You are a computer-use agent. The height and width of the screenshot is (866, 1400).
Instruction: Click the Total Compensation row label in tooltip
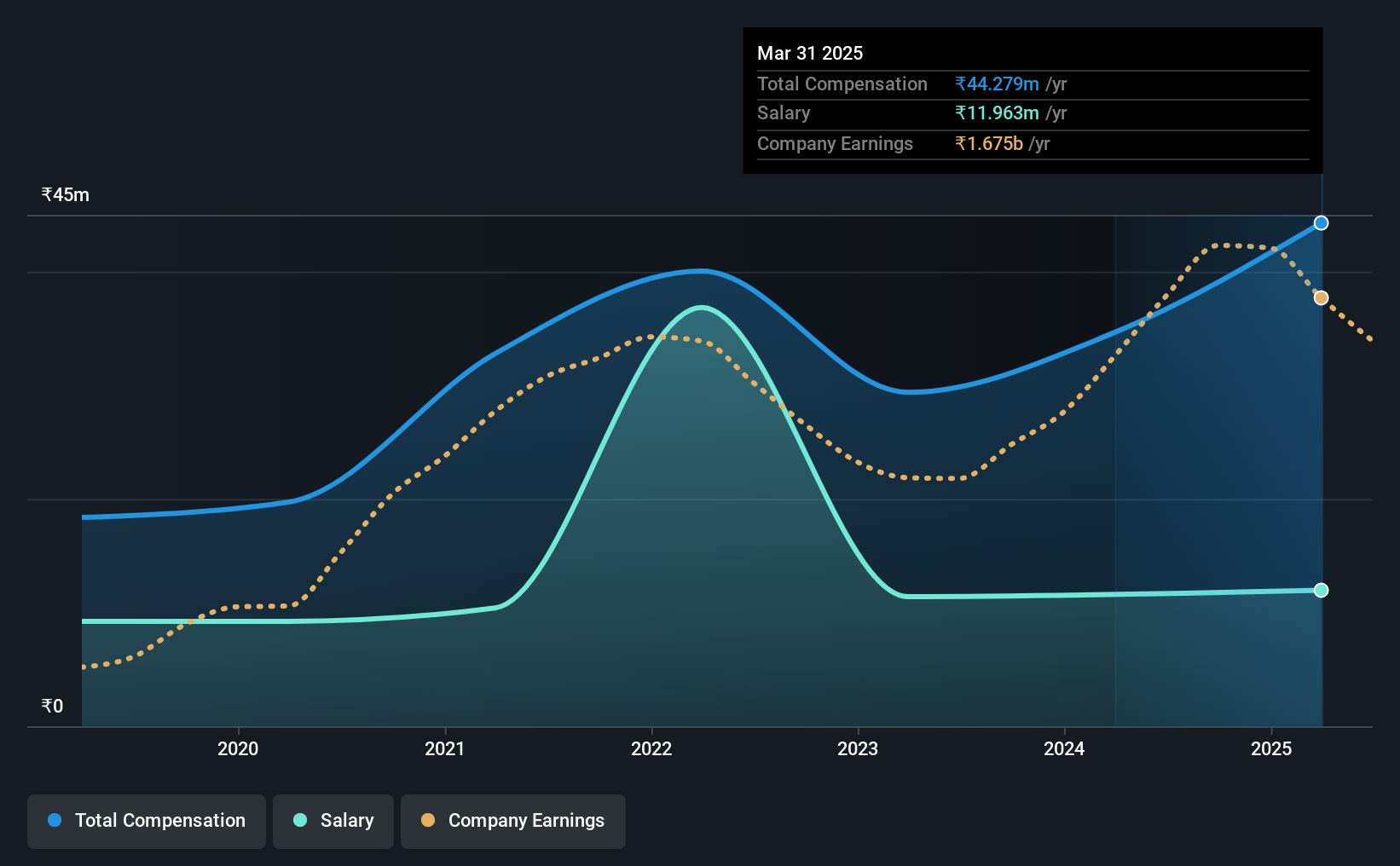[x=842, y=84]
